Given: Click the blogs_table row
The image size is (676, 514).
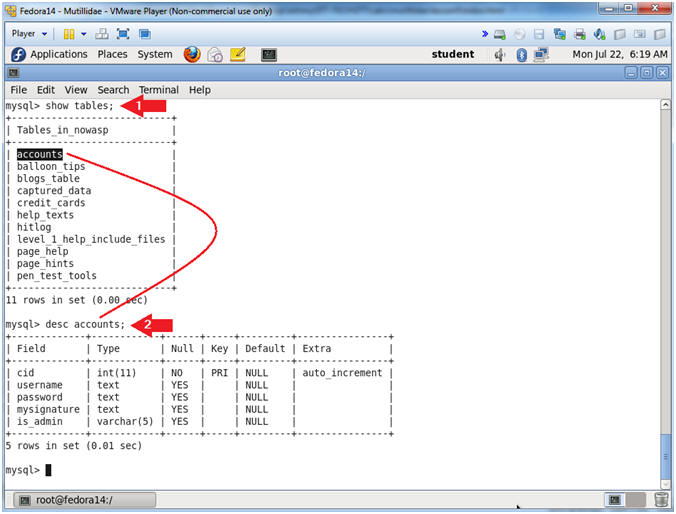Looking at the screenshot, I should pos(48,179).
